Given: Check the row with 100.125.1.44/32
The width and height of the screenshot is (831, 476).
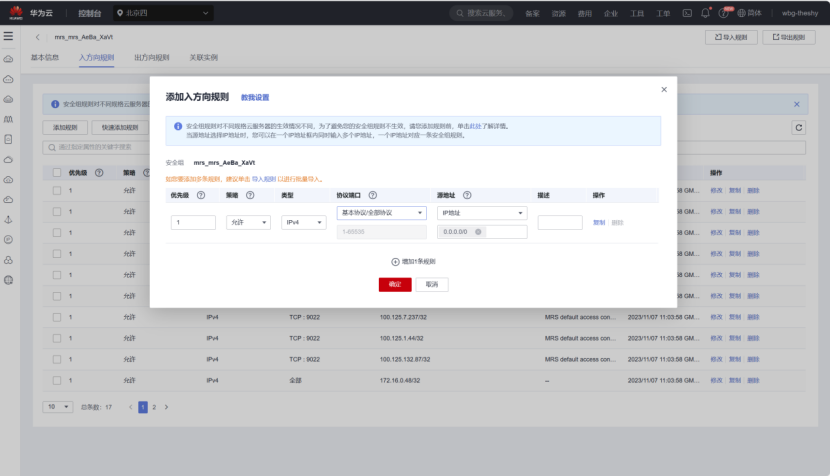Looking at the screenshot, I should click(x=57, y=338).
